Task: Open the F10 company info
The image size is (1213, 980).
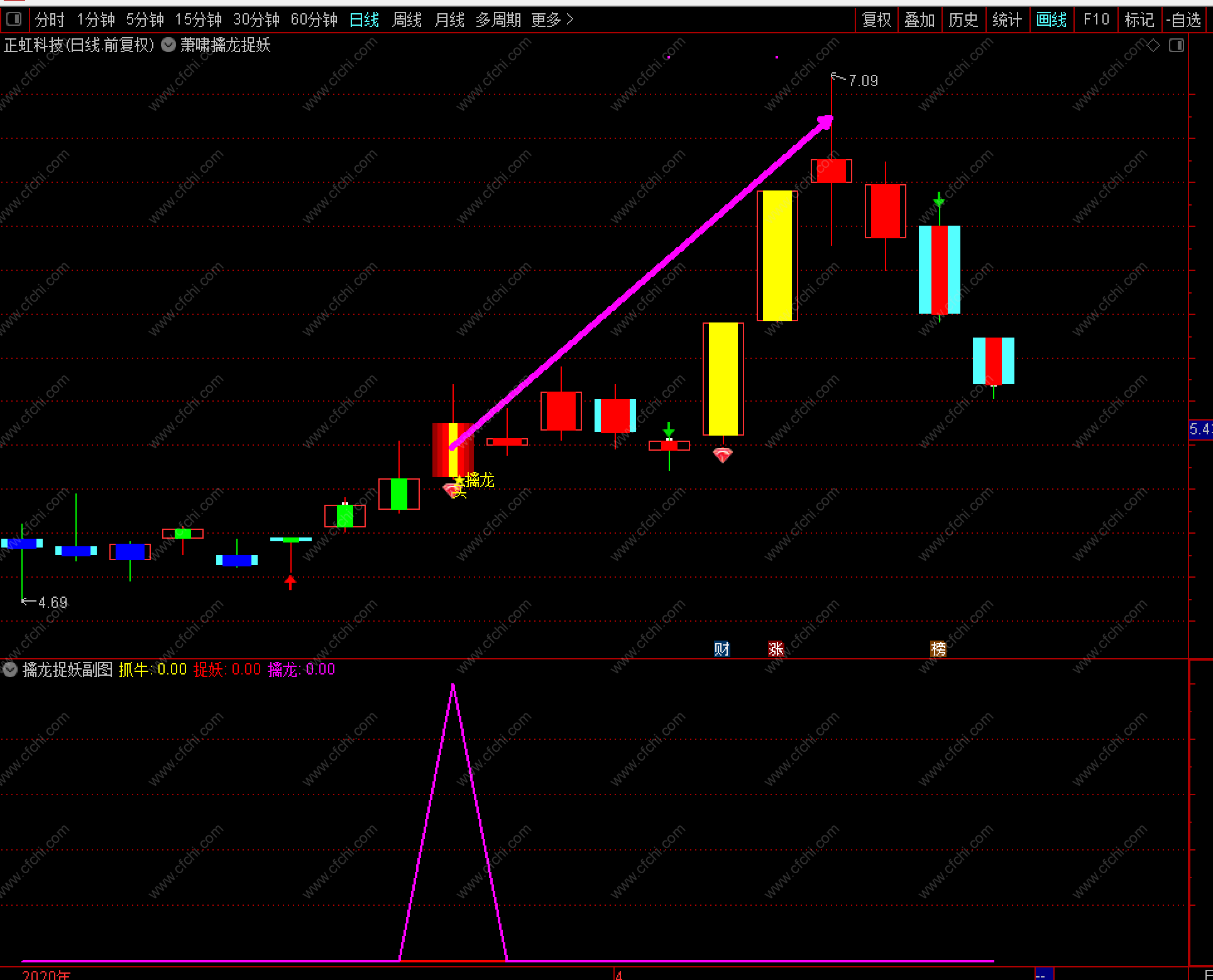Action: (1096, 19)
